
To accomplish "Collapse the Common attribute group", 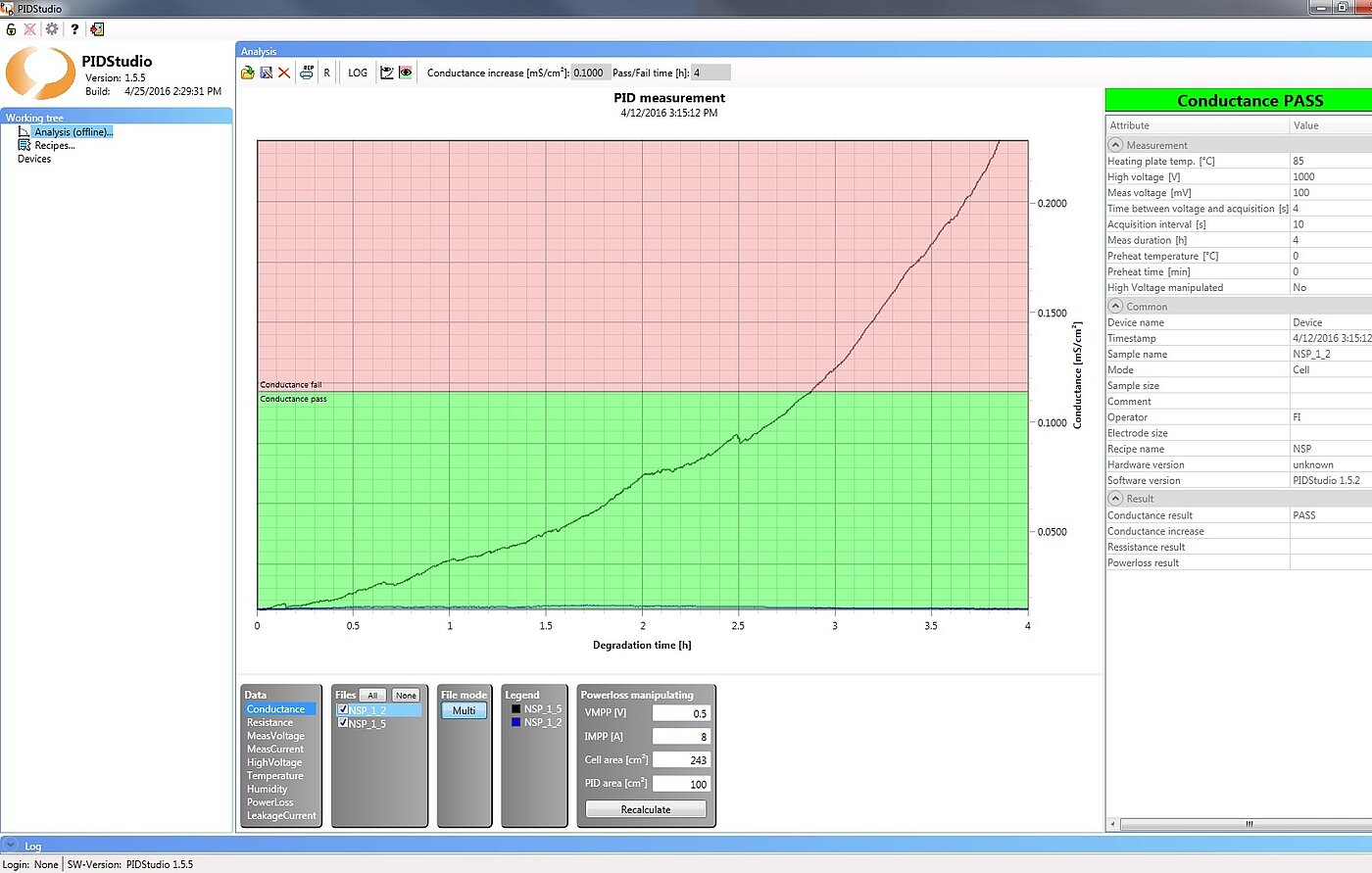I will (1115, 307).
